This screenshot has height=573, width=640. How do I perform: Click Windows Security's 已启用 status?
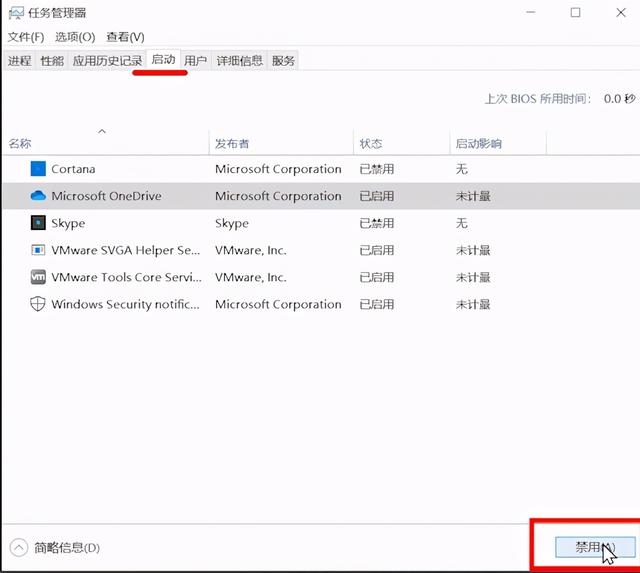point(376,304)
